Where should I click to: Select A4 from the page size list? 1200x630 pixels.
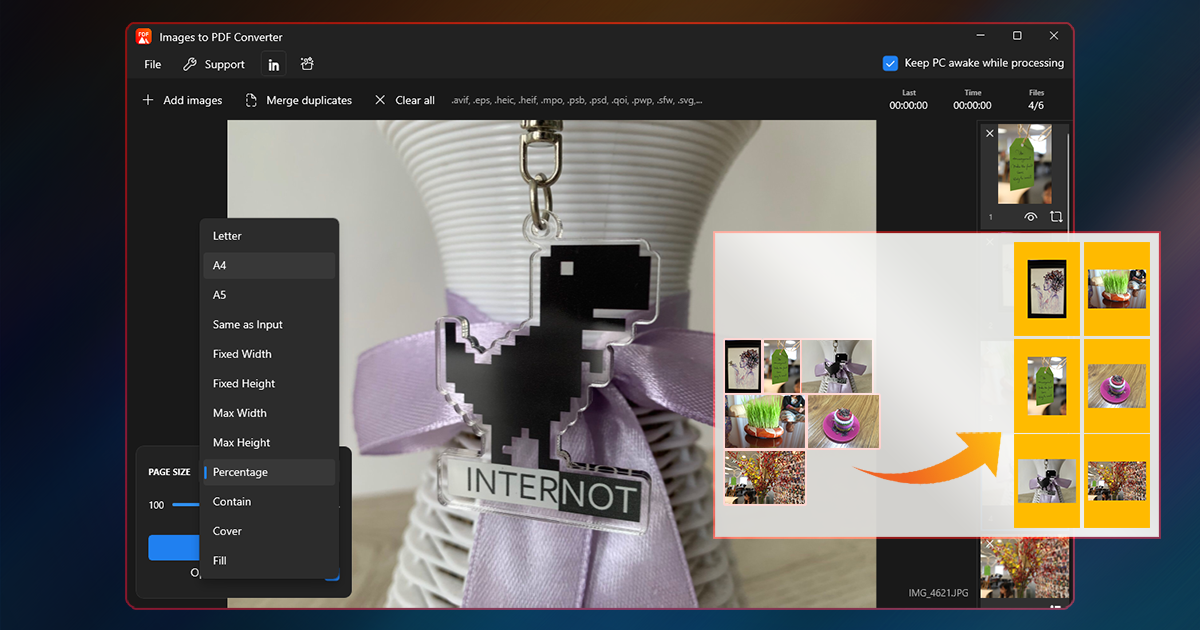269,265
